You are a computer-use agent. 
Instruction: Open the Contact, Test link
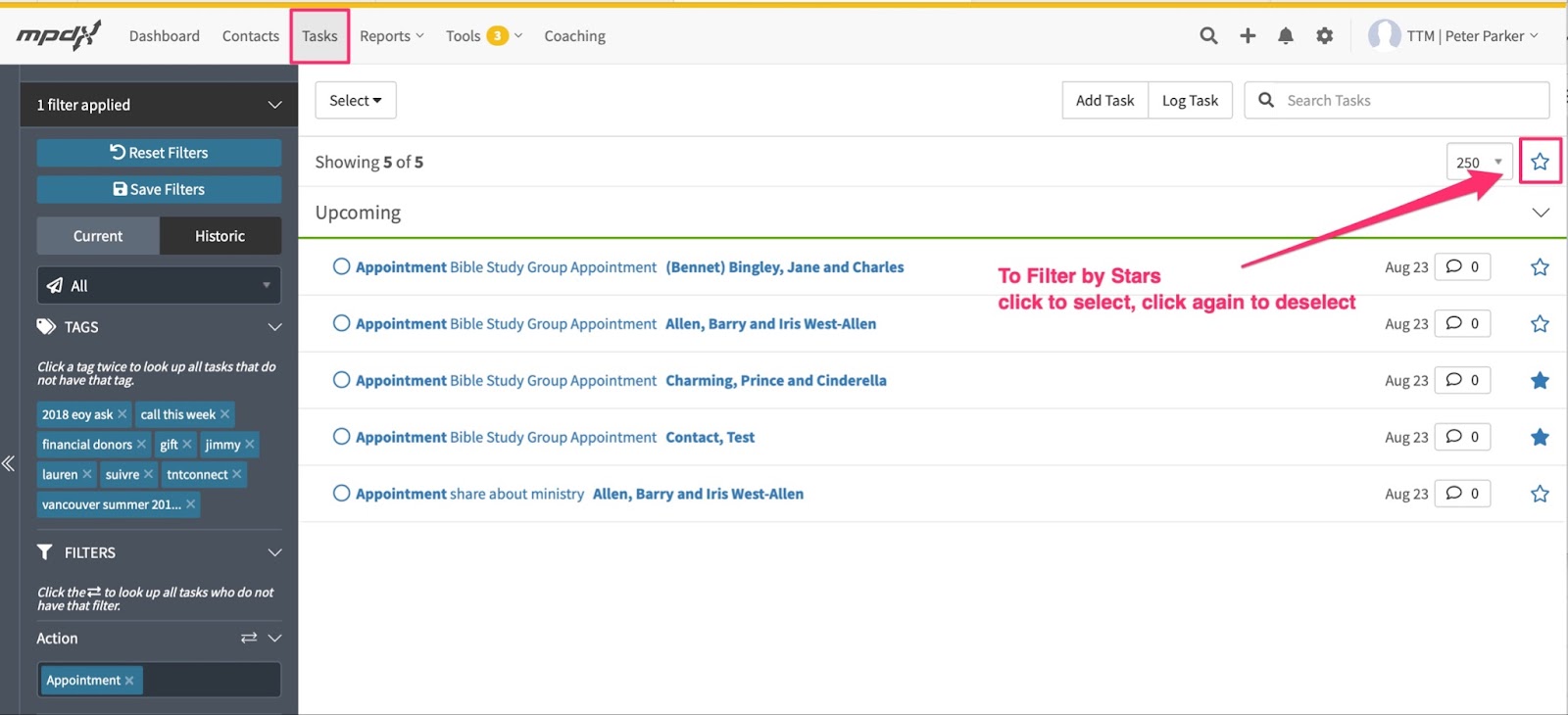(710, 437)
